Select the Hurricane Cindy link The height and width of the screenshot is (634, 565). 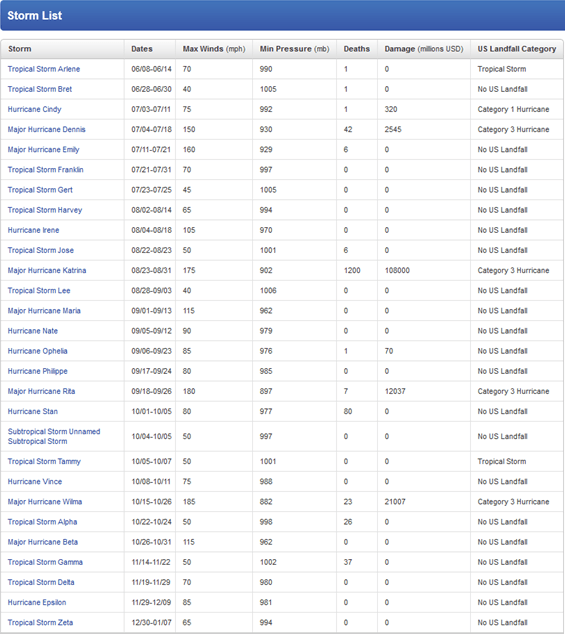pyautogui.click(x=34, y=110)
